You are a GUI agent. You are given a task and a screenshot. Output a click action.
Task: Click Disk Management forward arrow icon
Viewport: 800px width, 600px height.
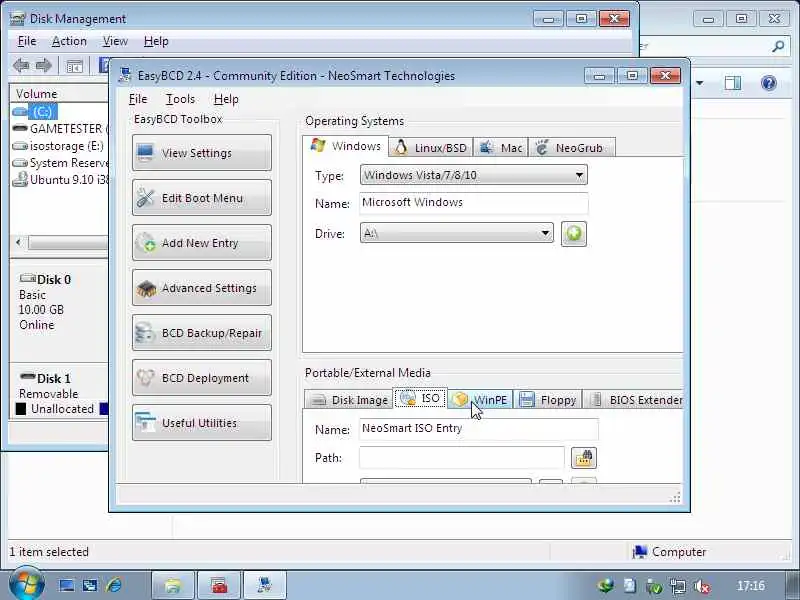coord(43,65)
